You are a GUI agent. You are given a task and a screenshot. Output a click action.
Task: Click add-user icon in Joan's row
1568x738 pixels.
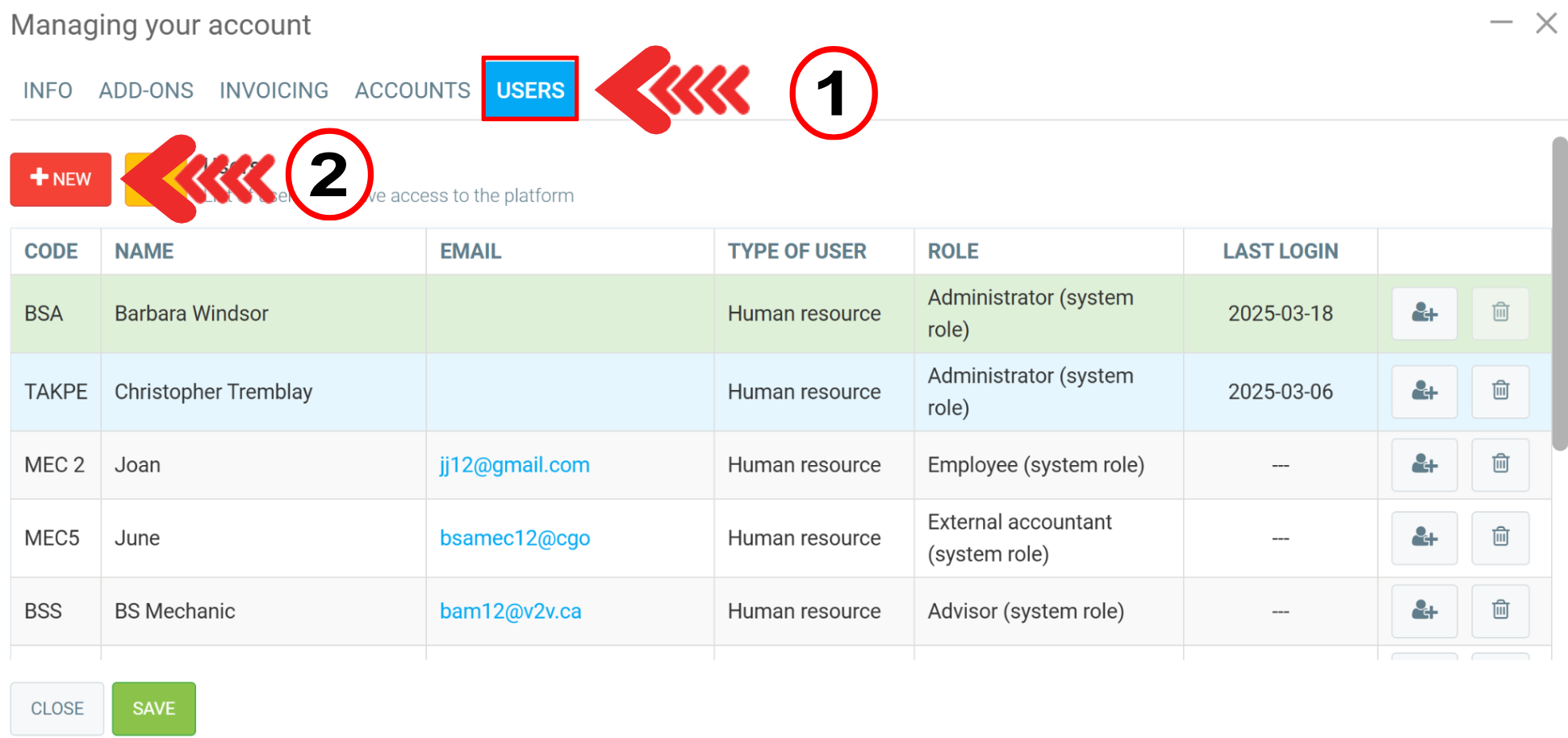coord(1424,465)
